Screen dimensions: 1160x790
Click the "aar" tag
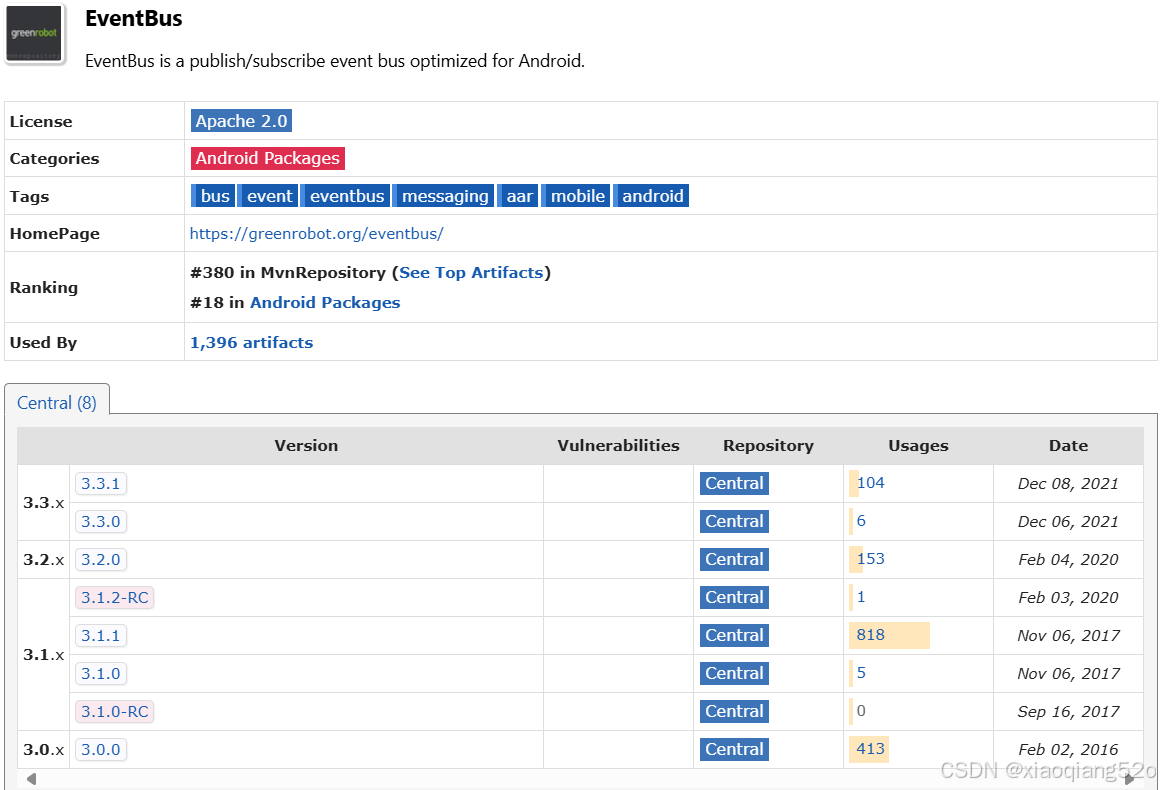pyautogui.click(x=518, y=195)
